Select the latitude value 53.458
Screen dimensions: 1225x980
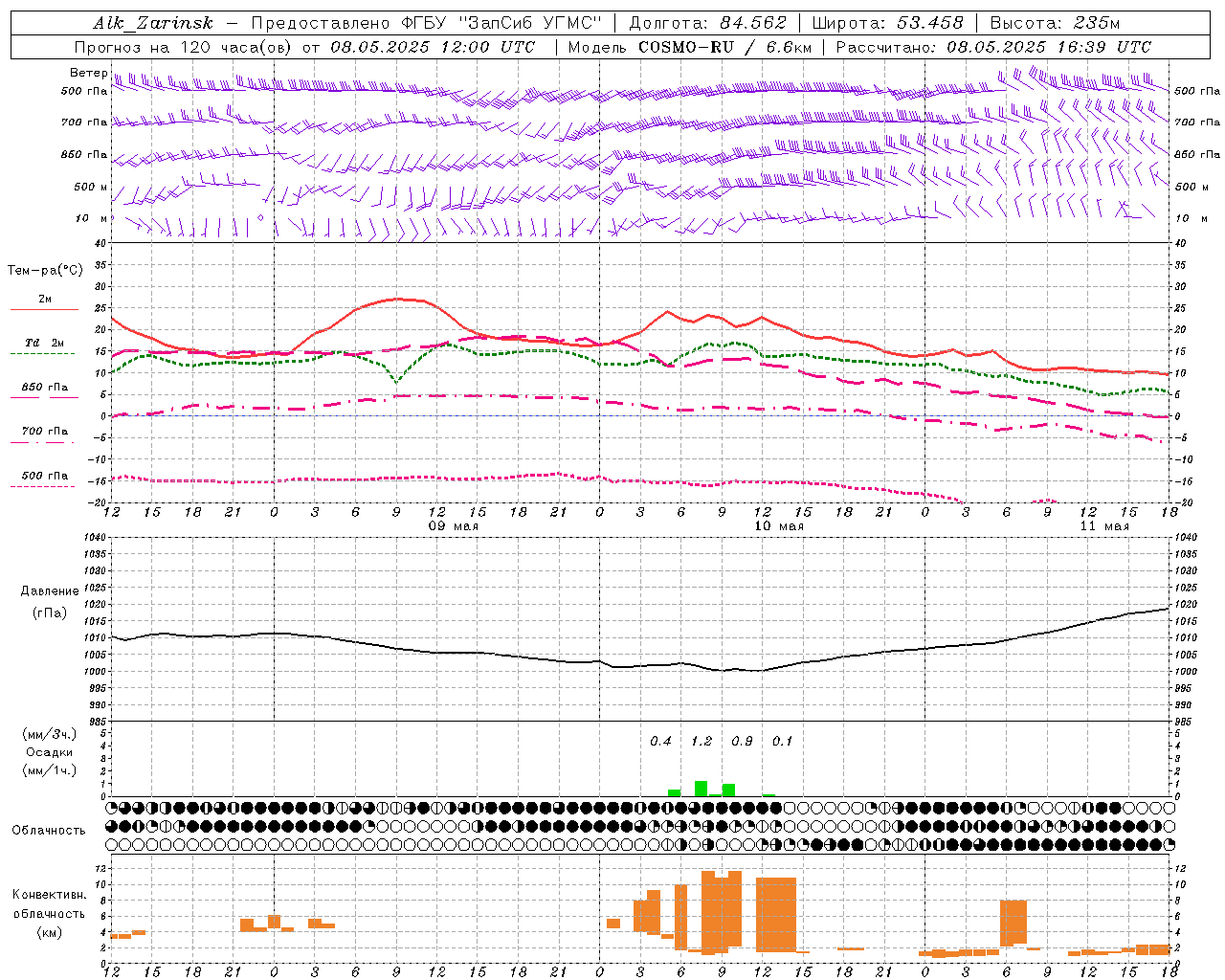point(930,23)
